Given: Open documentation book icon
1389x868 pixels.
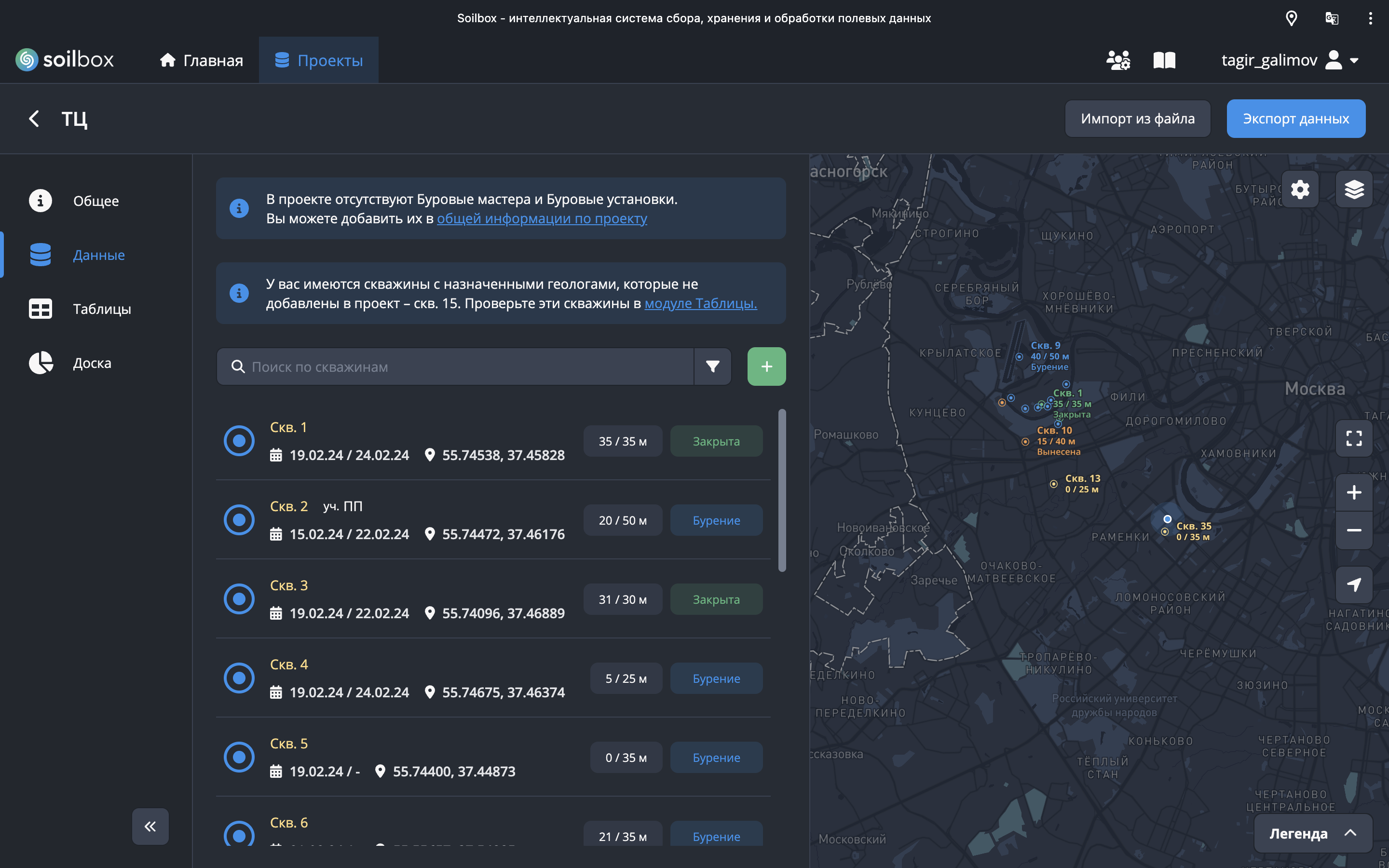Looking at the screenshot, I should click(x=1164, y=60).
